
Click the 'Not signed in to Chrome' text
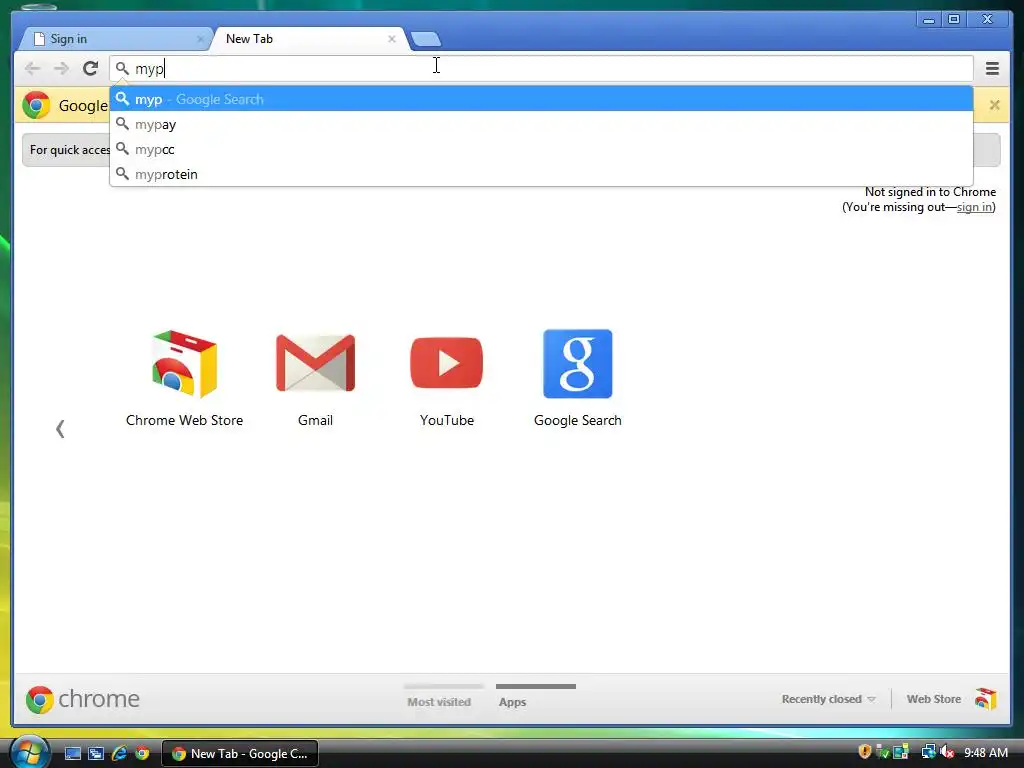[930, 192]
